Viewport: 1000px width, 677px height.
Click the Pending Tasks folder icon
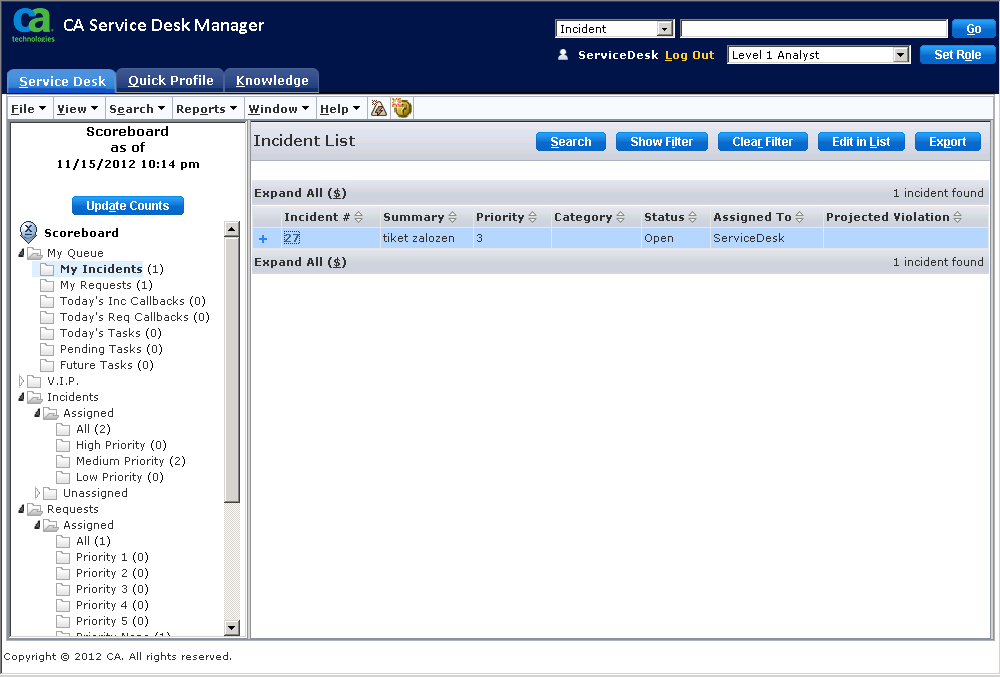tap(47, 349)
